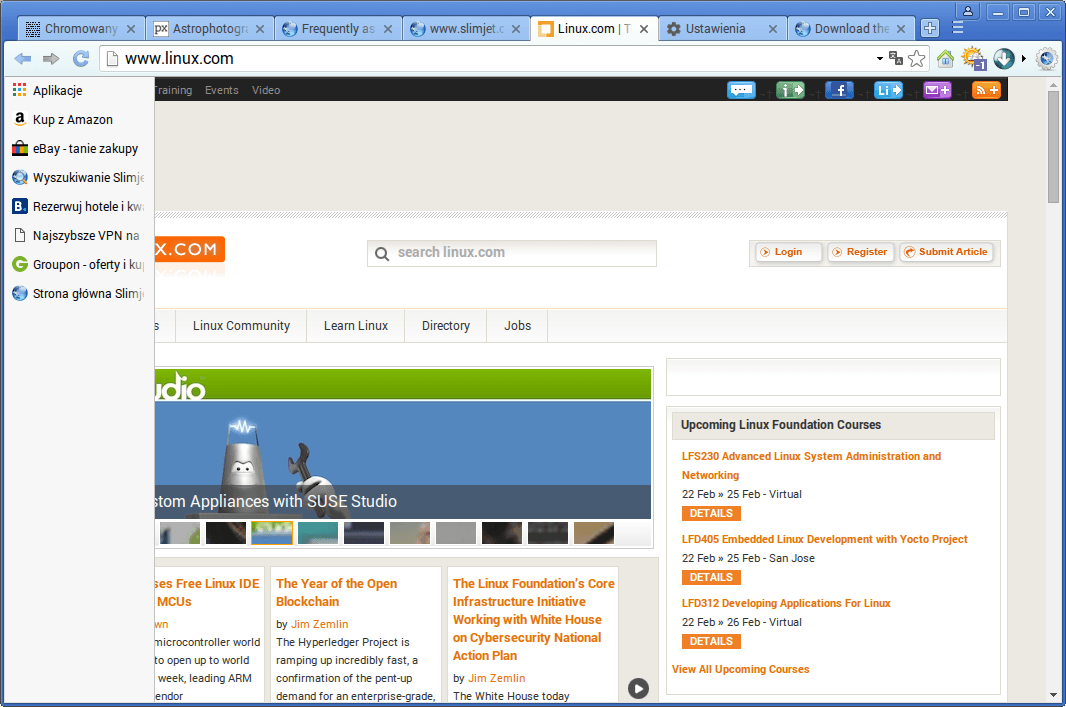This screenshot has width=1066, height=707.
Task: Open Slimjet settings gear-globe icon
Action: (x=1047, y=58)
